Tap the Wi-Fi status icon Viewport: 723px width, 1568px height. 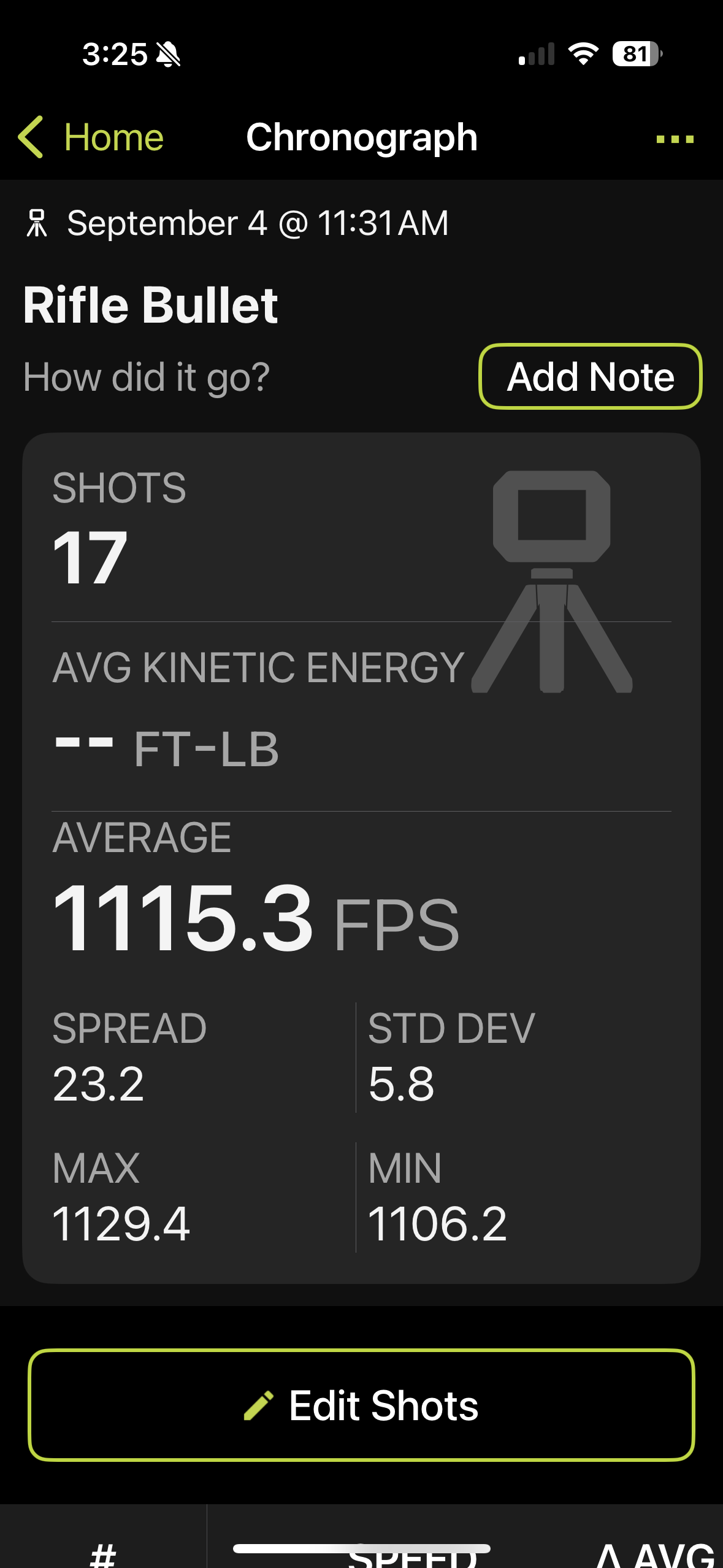click(583, 54)
